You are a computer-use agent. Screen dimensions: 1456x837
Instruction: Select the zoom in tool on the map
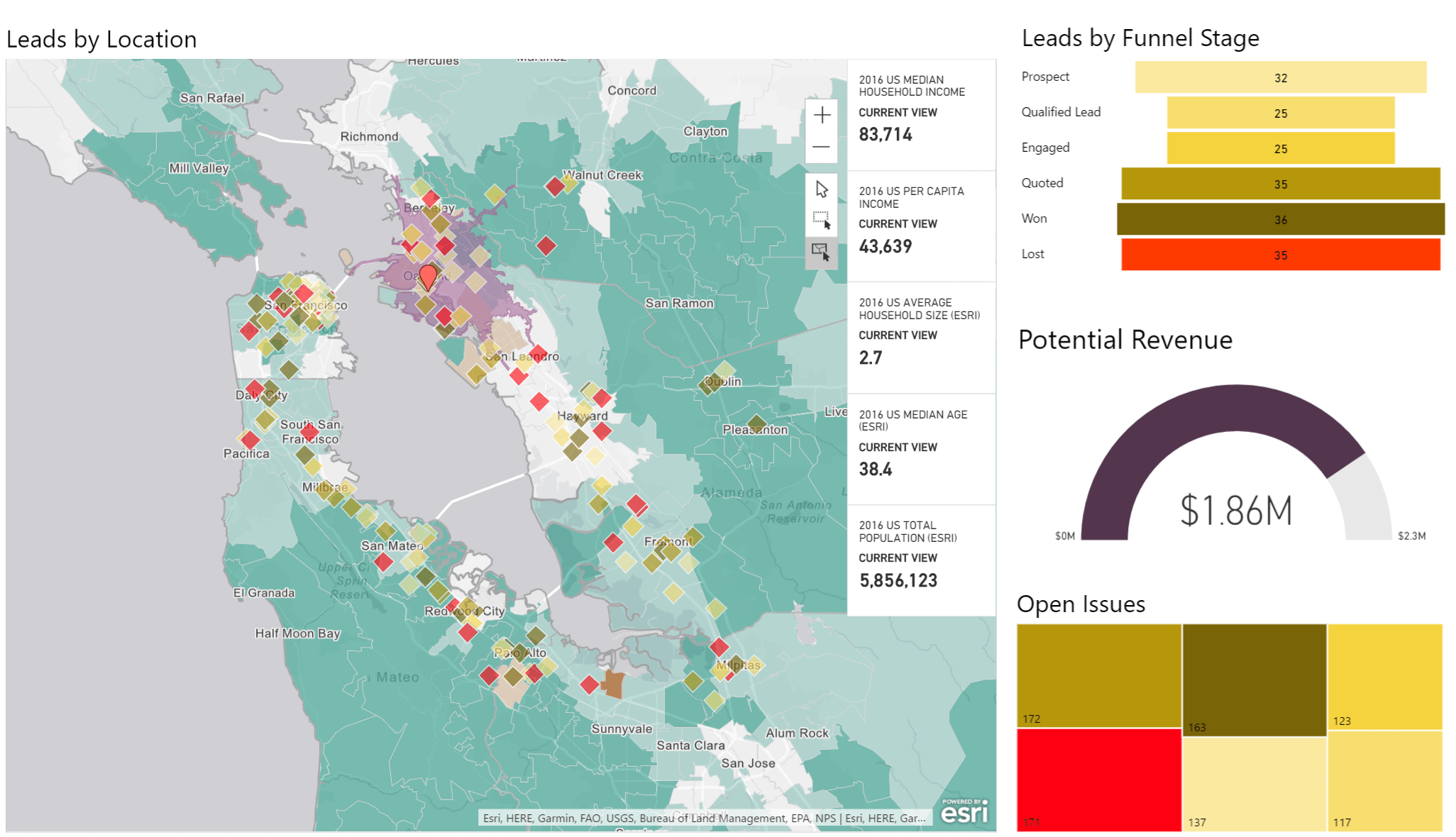click(821, 114)
